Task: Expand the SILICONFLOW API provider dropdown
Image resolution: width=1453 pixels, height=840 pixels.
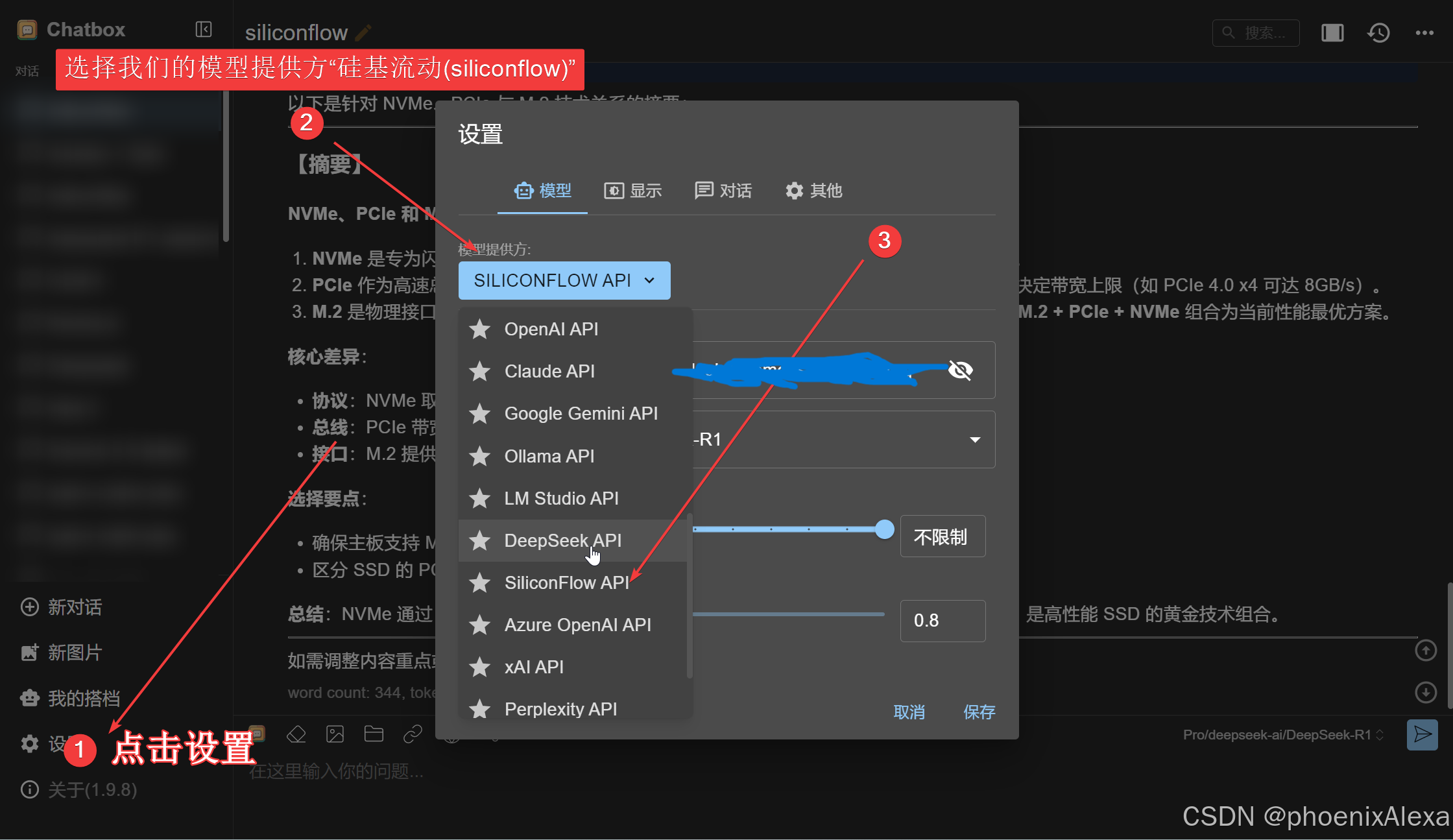Action: [564, 280]
